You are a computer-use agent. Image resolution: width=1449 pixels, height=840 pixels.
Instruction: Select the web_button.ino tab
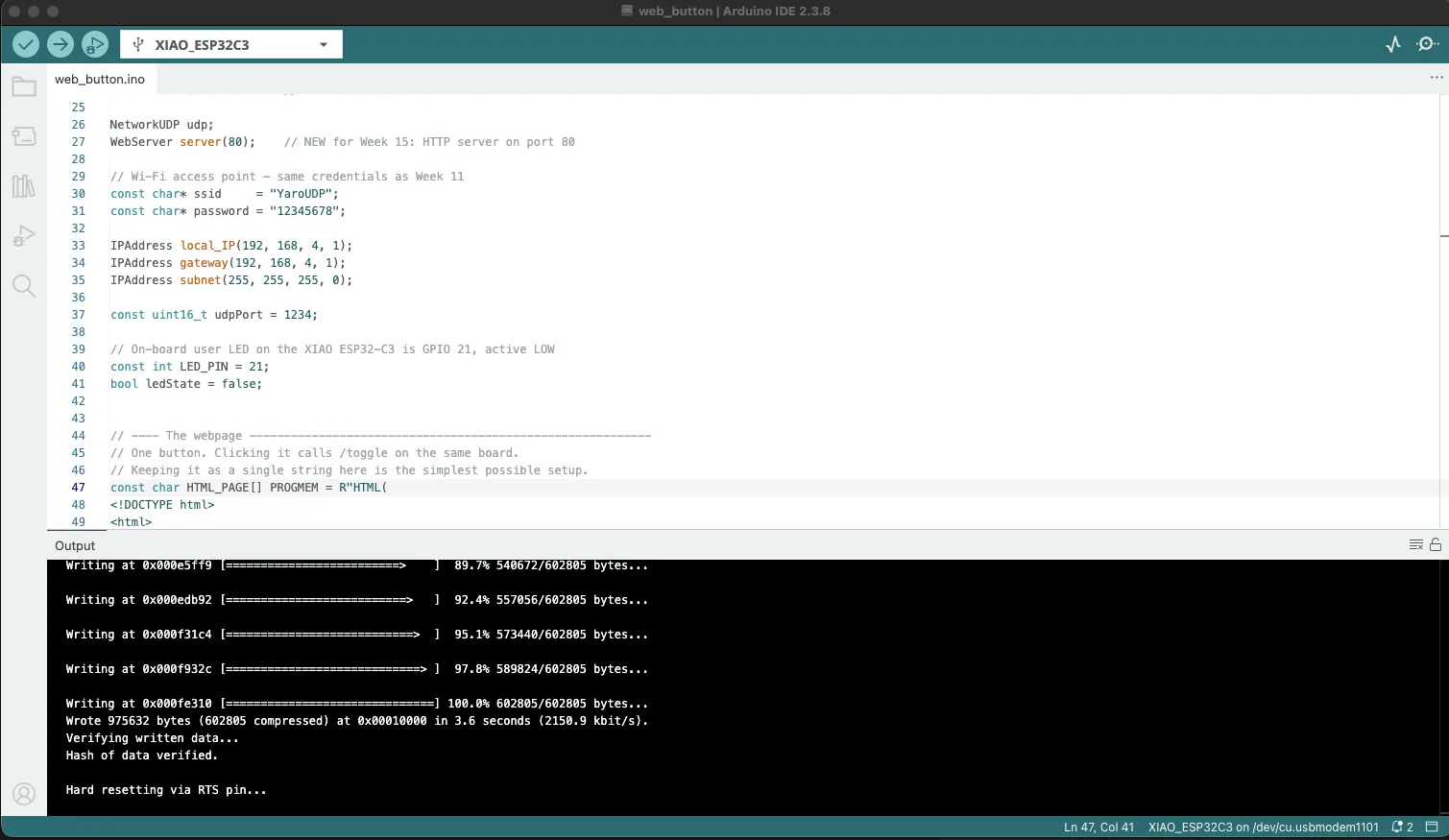[100, 79]
